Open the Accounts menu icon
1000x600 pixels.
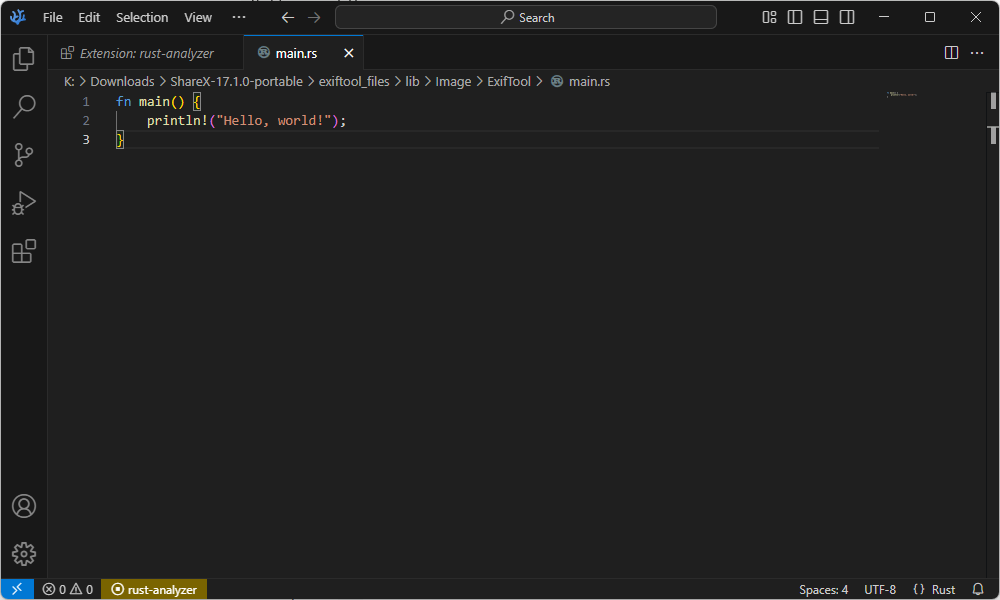(24, 506)
